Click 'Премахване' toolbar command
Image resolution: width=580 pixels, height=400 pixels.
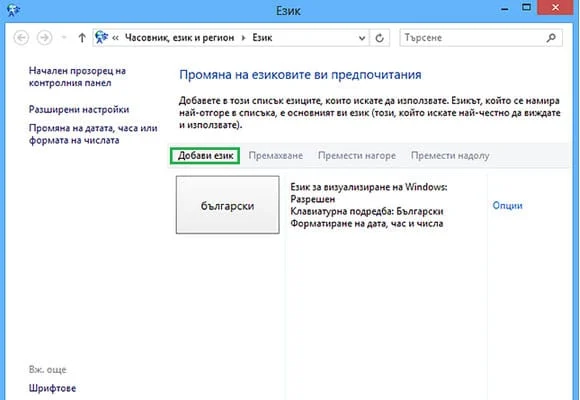click(x=276, y=156)
